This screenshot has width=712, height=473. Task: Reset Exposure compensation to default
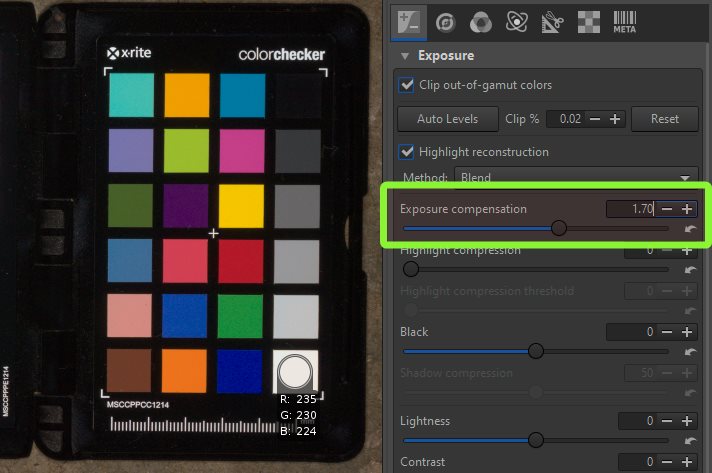[x=690, y=229]
